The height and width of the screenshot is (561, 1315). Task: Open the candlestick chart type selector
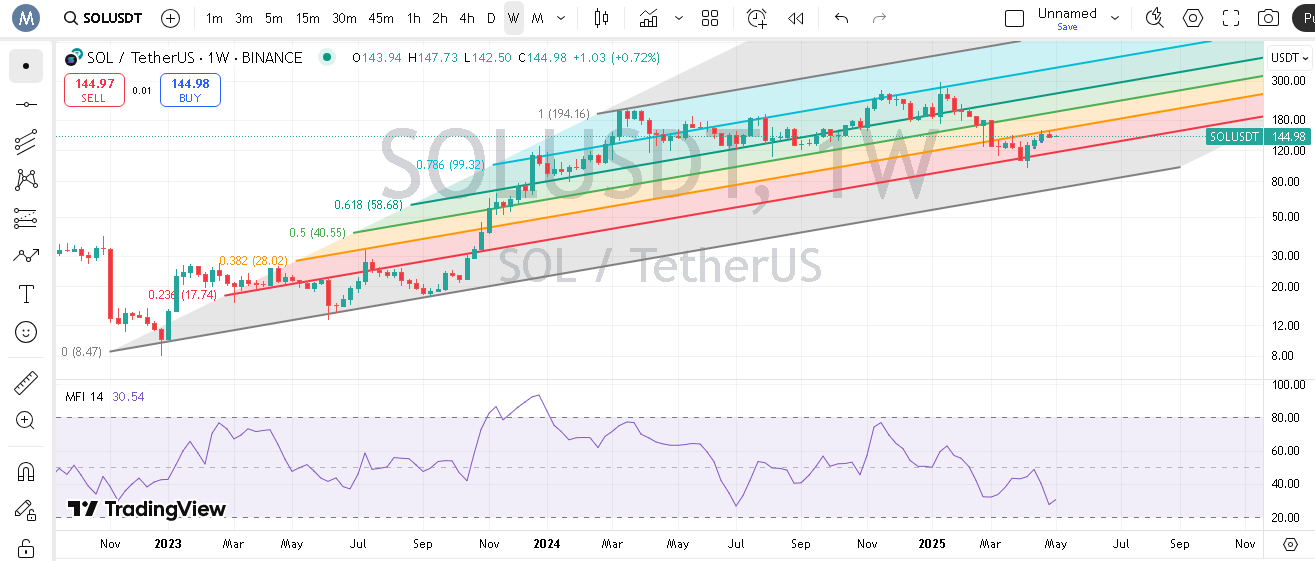[601, 18]
